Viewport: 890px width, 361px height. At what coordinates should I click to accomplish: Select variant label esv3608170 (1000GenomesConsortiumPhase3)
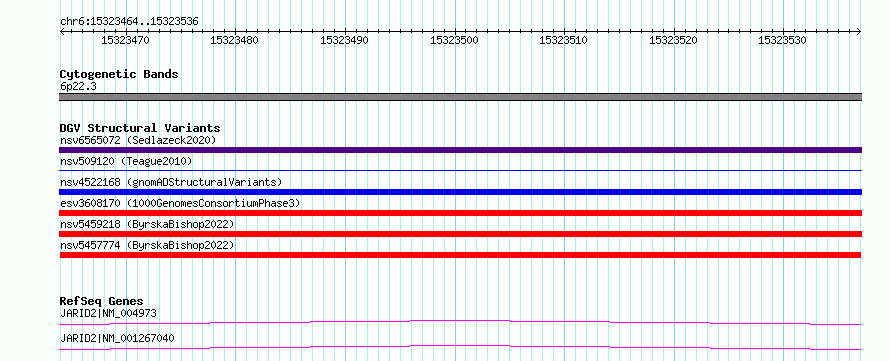click(x=180, y=203)
